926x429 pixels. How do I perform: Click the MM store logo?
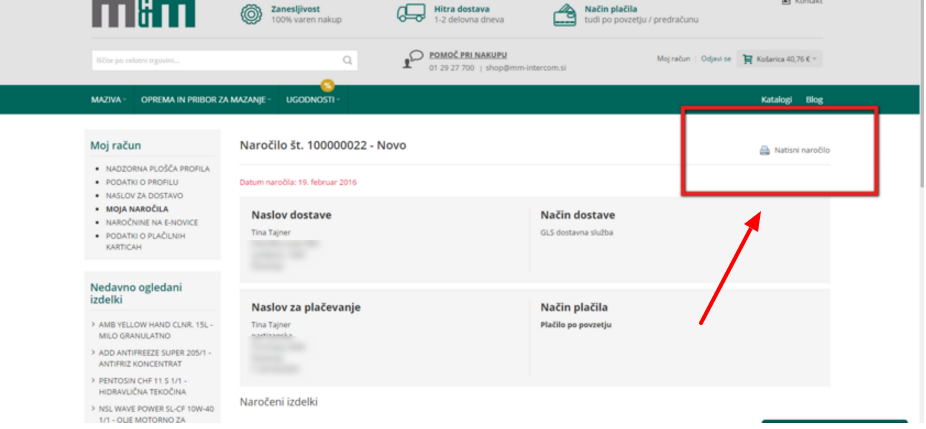click(x=143, y=13)
